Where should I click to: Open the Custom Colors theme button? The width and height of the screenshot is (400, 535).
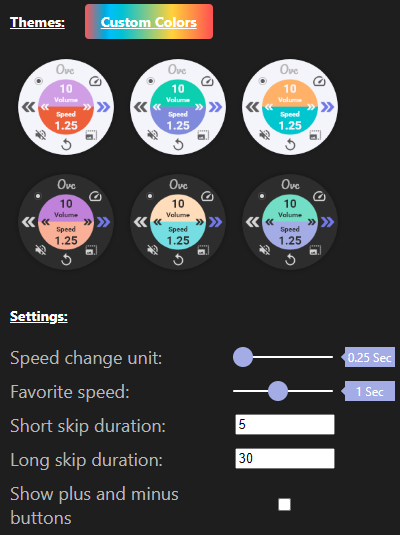[149, 22]
